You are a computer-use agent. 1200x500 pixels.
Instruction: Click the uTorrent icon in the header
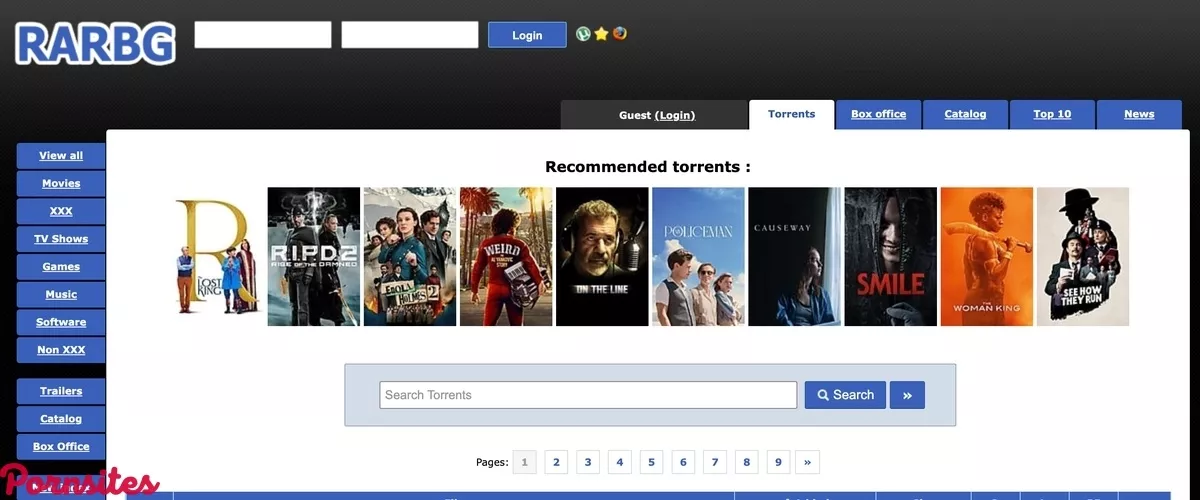[x=583, y=34]
